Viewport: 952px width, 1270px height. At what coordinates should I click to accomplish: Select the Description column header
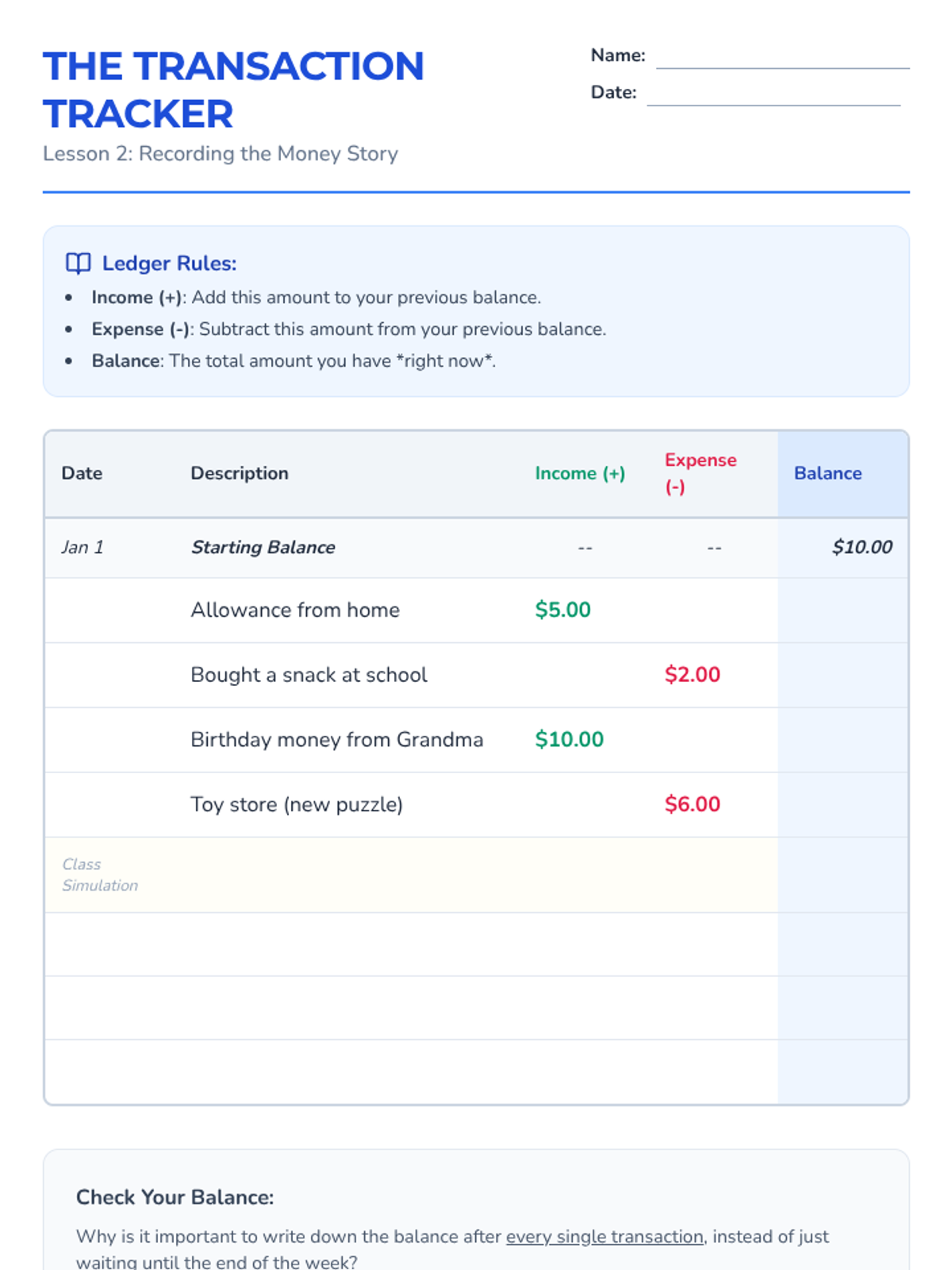pos(240,473)
